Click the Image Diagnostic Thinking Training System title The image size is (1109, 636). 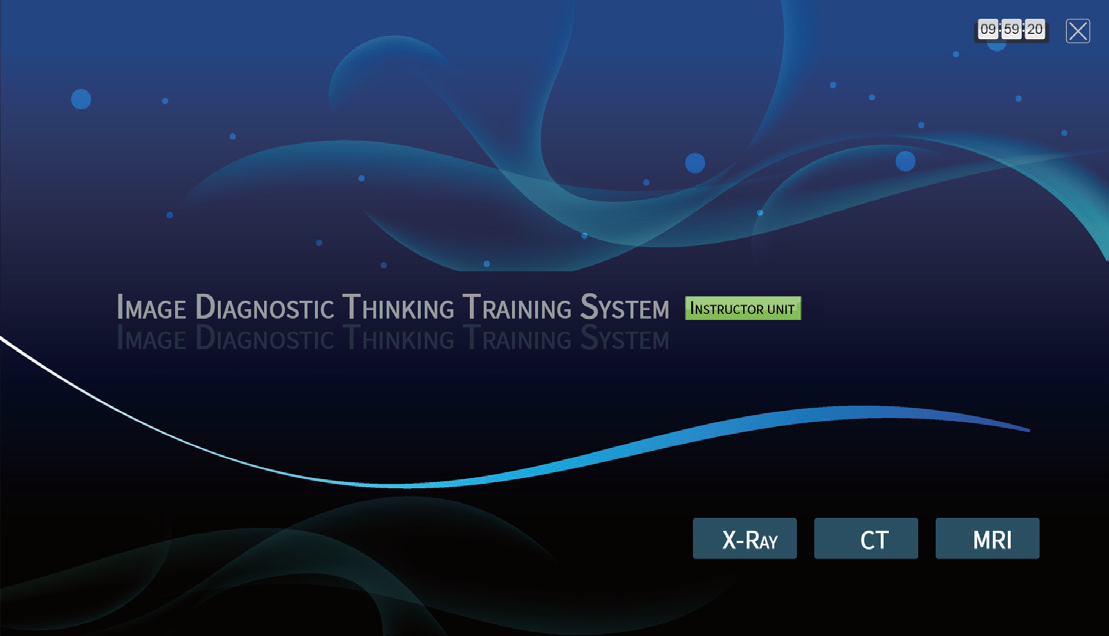[x=393, y=308]
